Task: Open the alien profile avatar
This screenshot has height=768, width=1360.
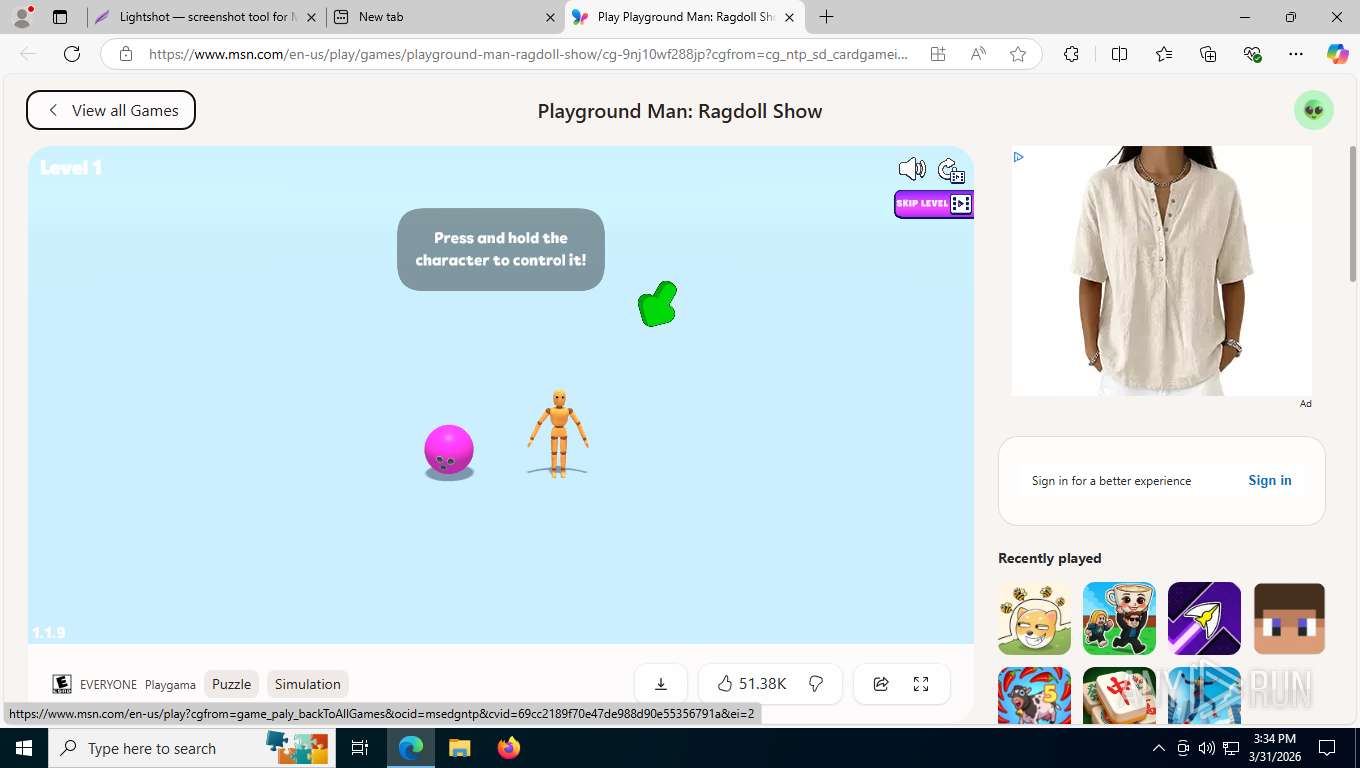Action: (1314, 110)
